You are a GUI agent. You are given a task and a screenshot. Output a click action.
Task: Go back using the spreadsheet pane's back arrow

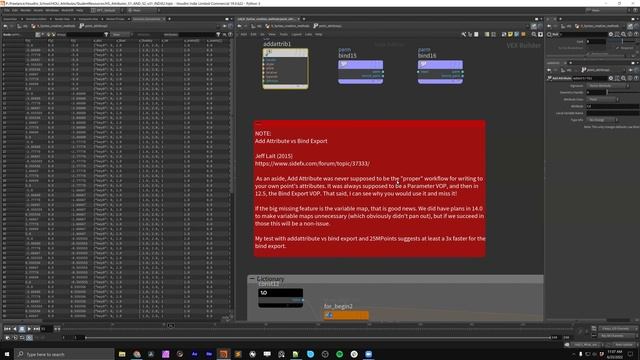point(5,26)
